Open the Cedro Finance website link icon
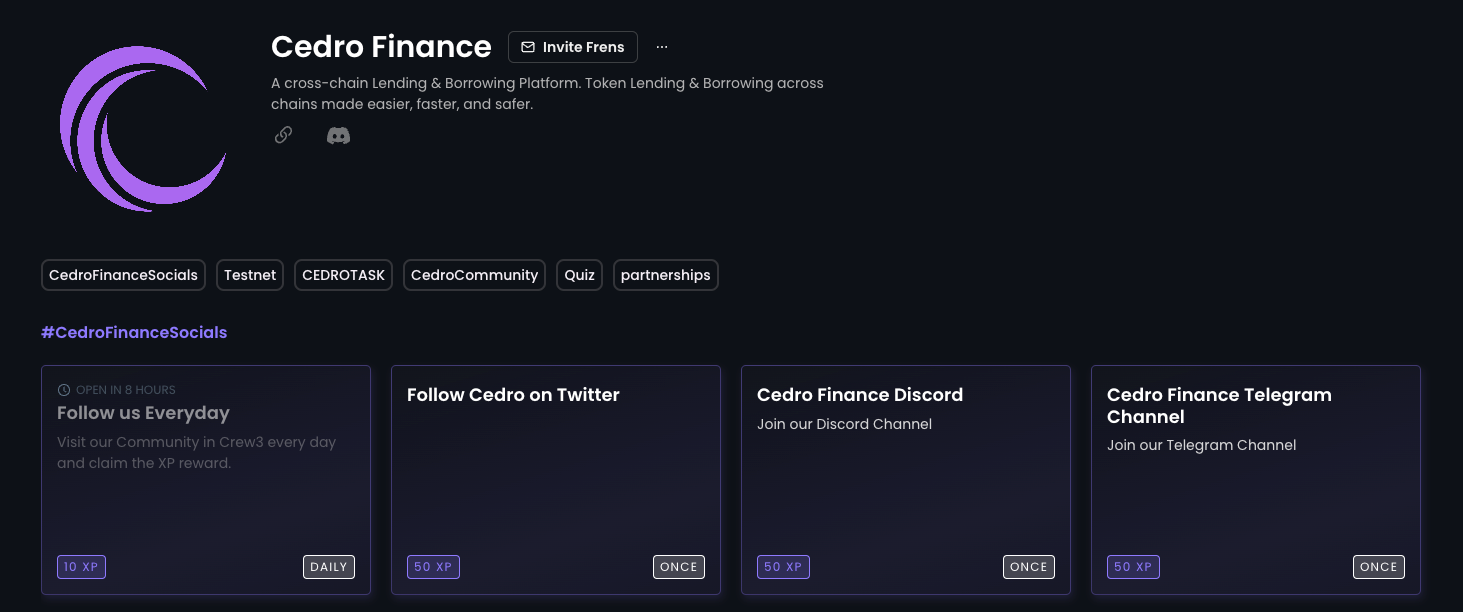The height and width of the screenshot is (612, 1463). (283, 135)
